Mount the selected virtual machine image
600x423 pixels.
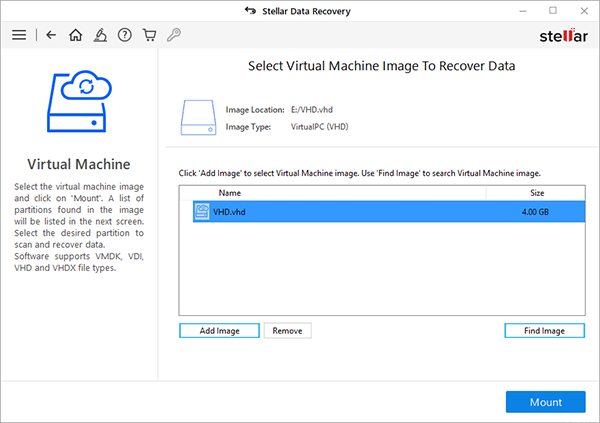coord(546,402)
